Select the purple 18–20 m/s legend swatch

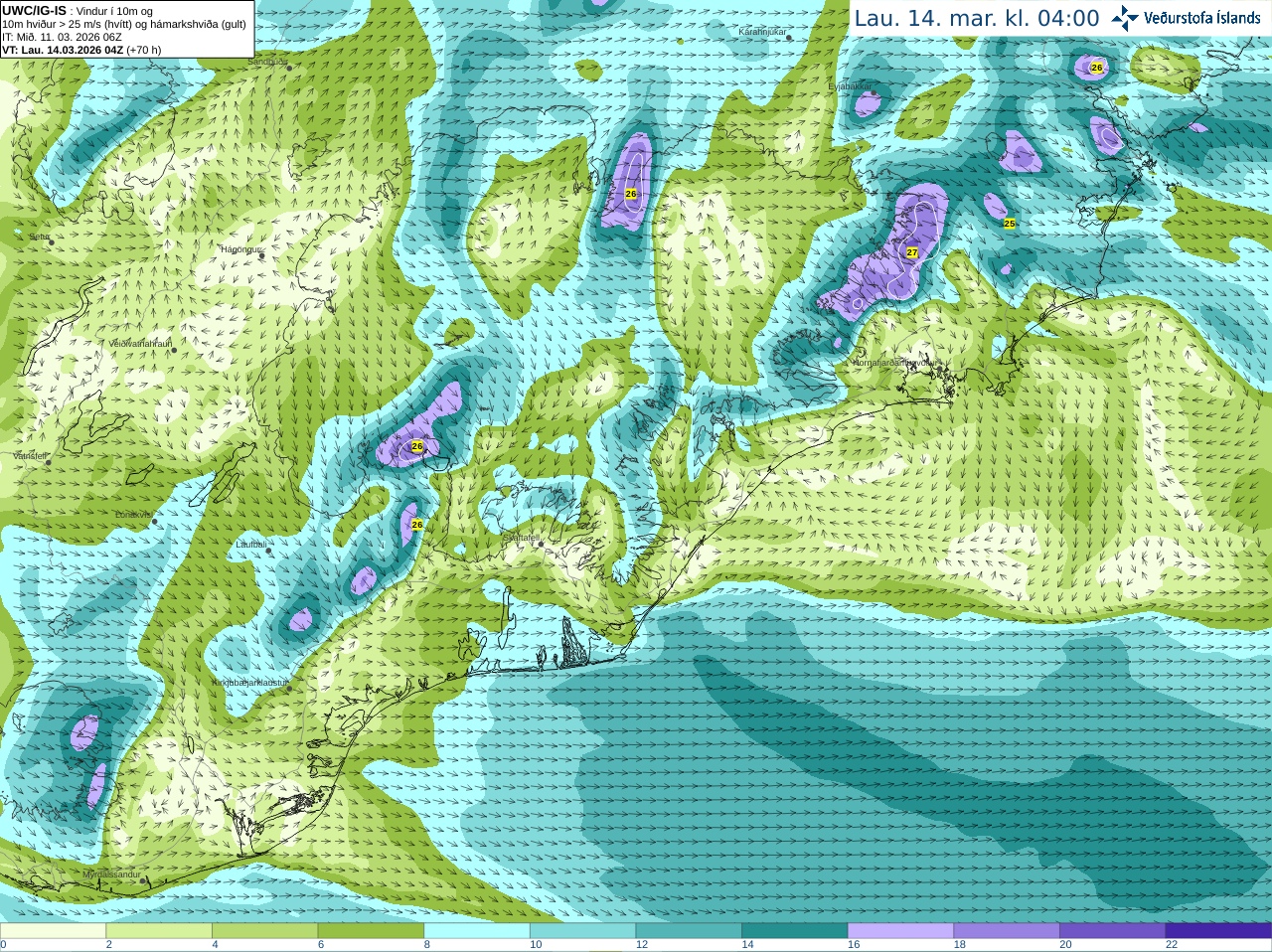(1007, 931)
